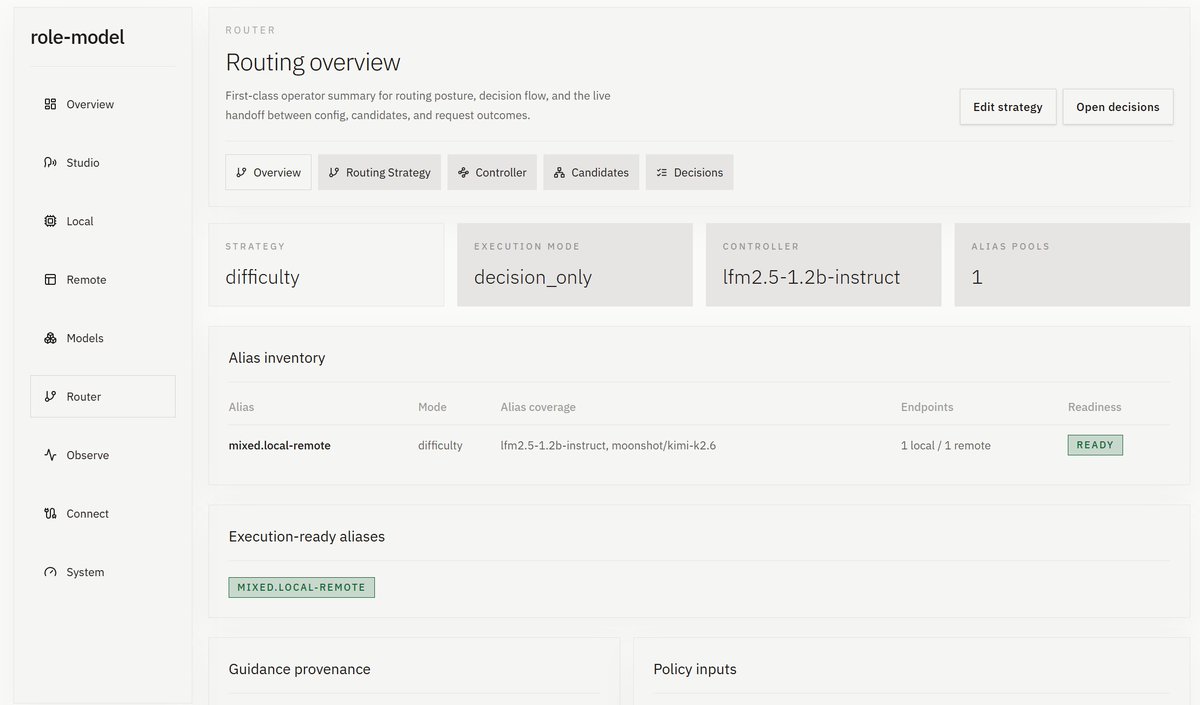
Task: Click the Routing overview page title
Action: point(313,62)
